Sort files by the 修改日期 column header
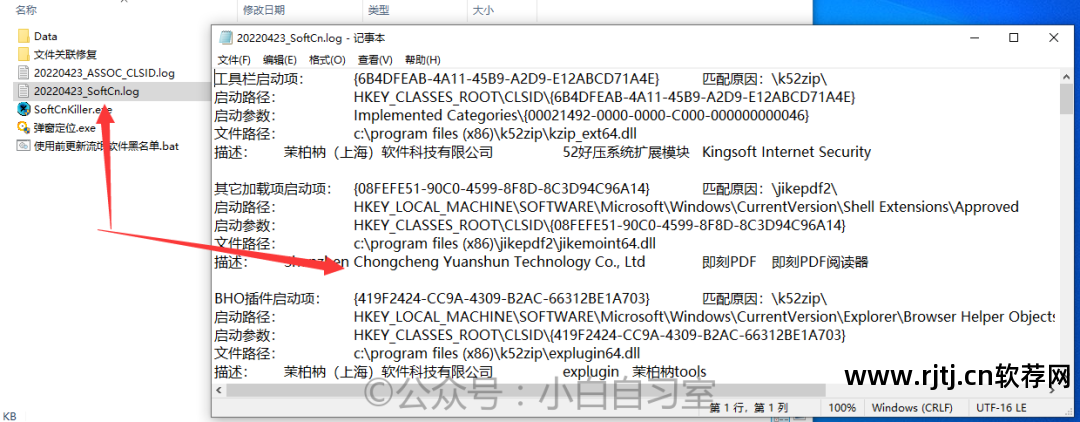The height and width of the screenshot is (422, 1080). 264,10
